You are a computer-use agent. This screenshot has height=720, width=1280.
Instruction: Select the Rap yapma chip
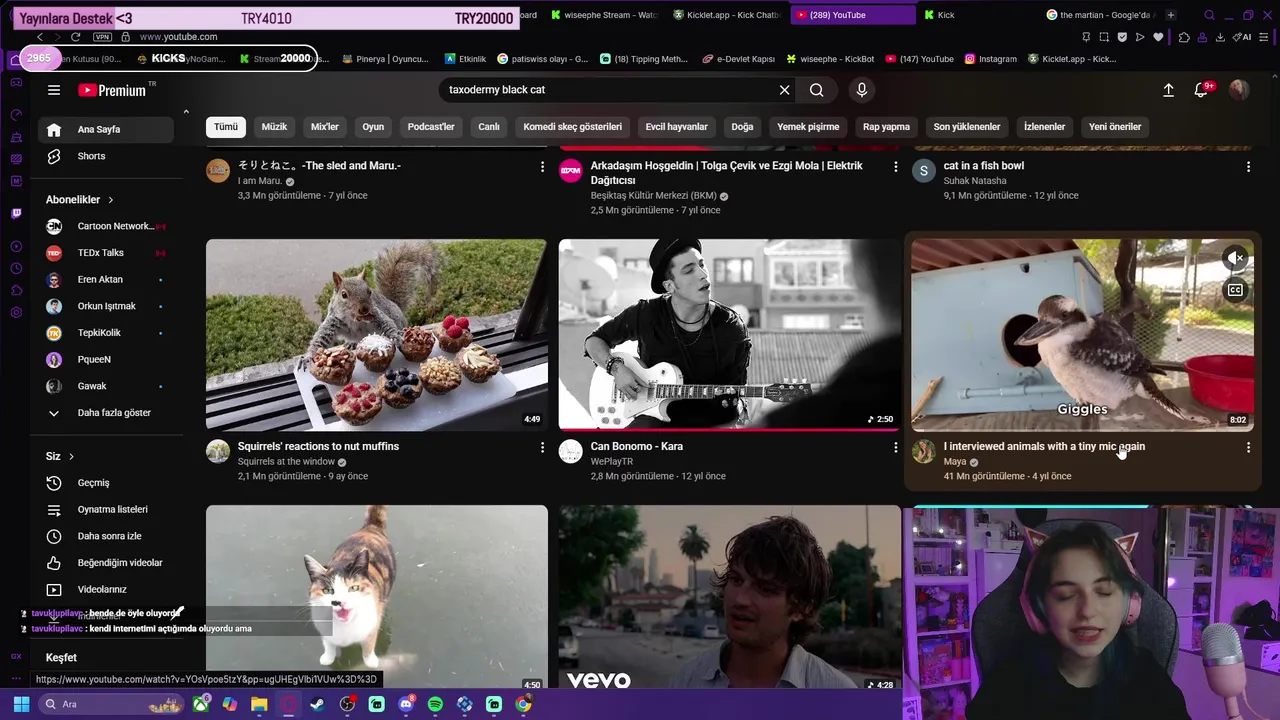(886, 127)
